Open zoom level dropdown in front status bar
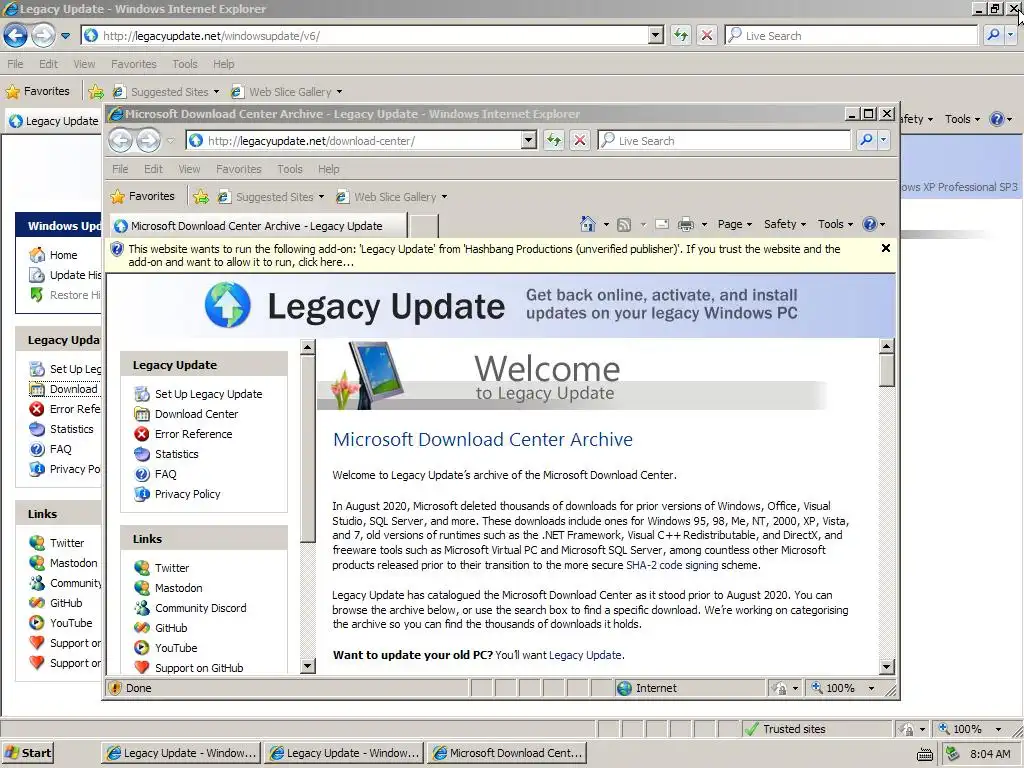 tap(871, 688)
